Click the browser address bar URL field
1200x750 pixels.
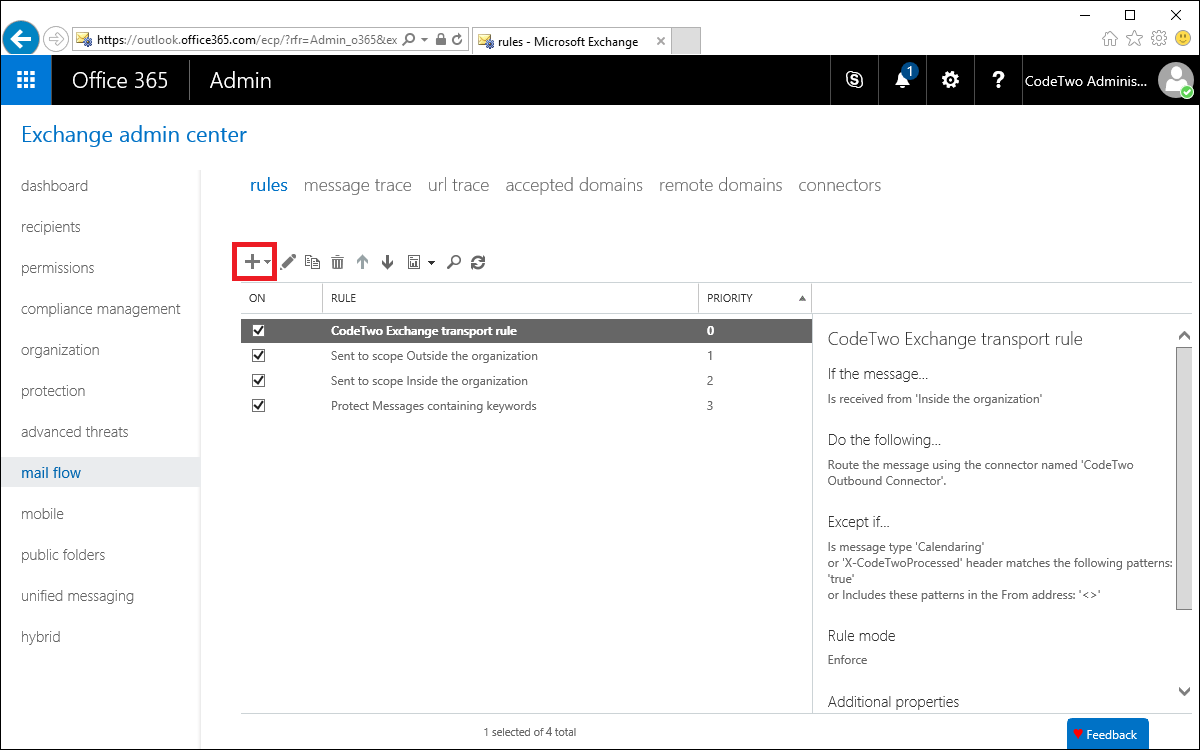coord(248,40)
